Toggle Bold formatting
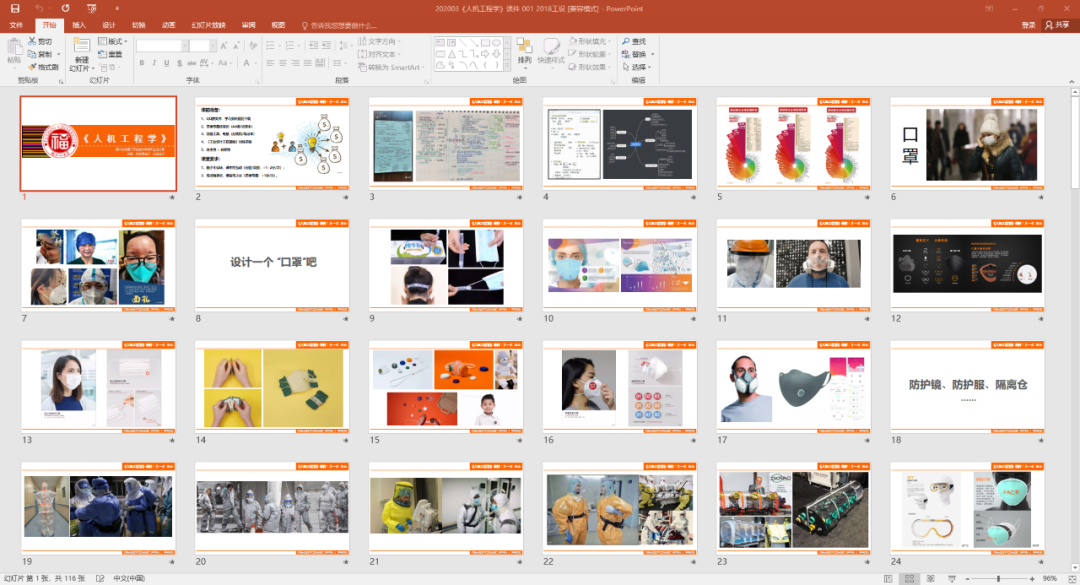 (x=142, y=63)
